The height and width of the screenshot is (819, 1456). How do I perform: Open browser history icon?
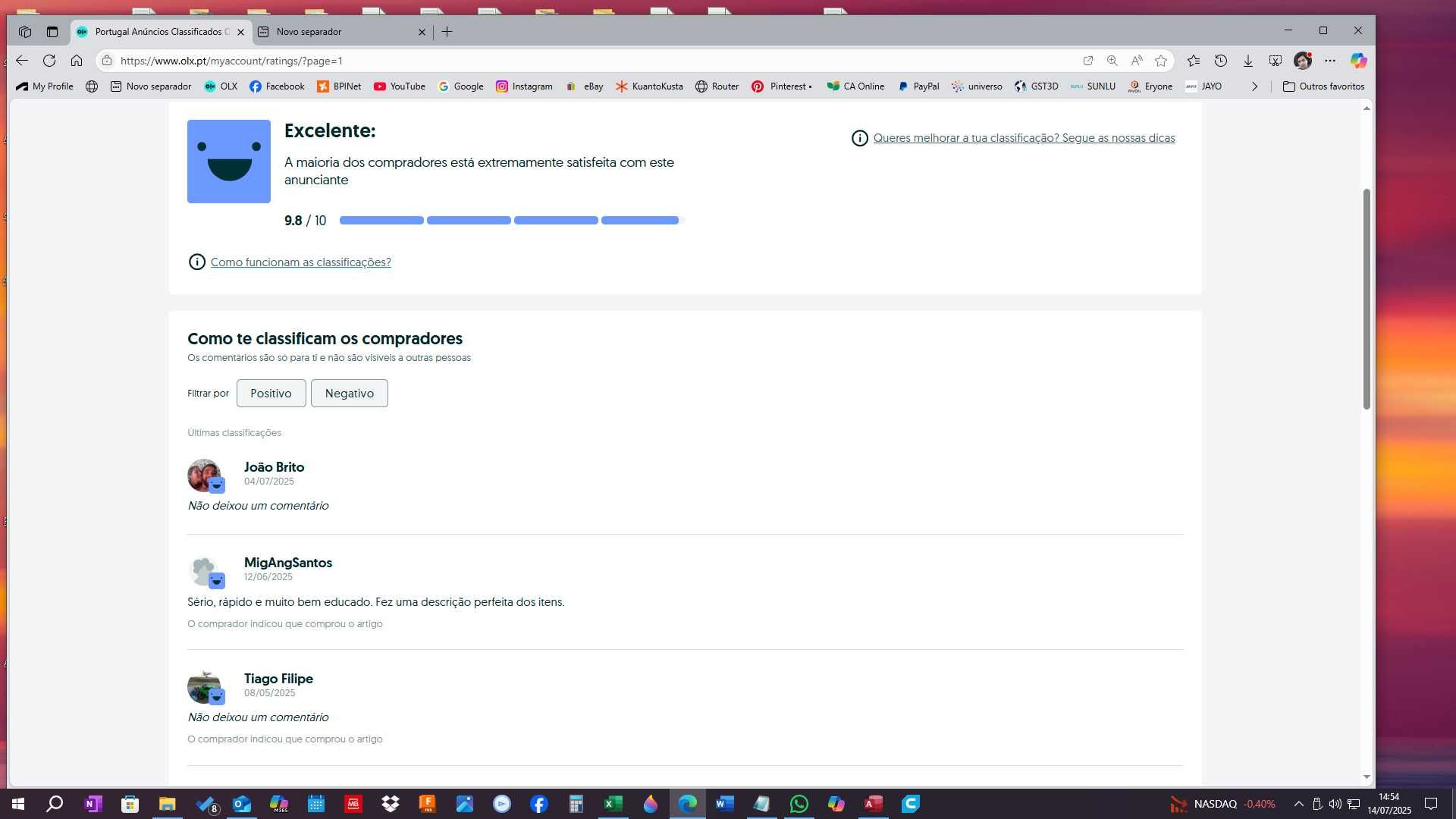pyautogui.click(x=1221, y=61)
